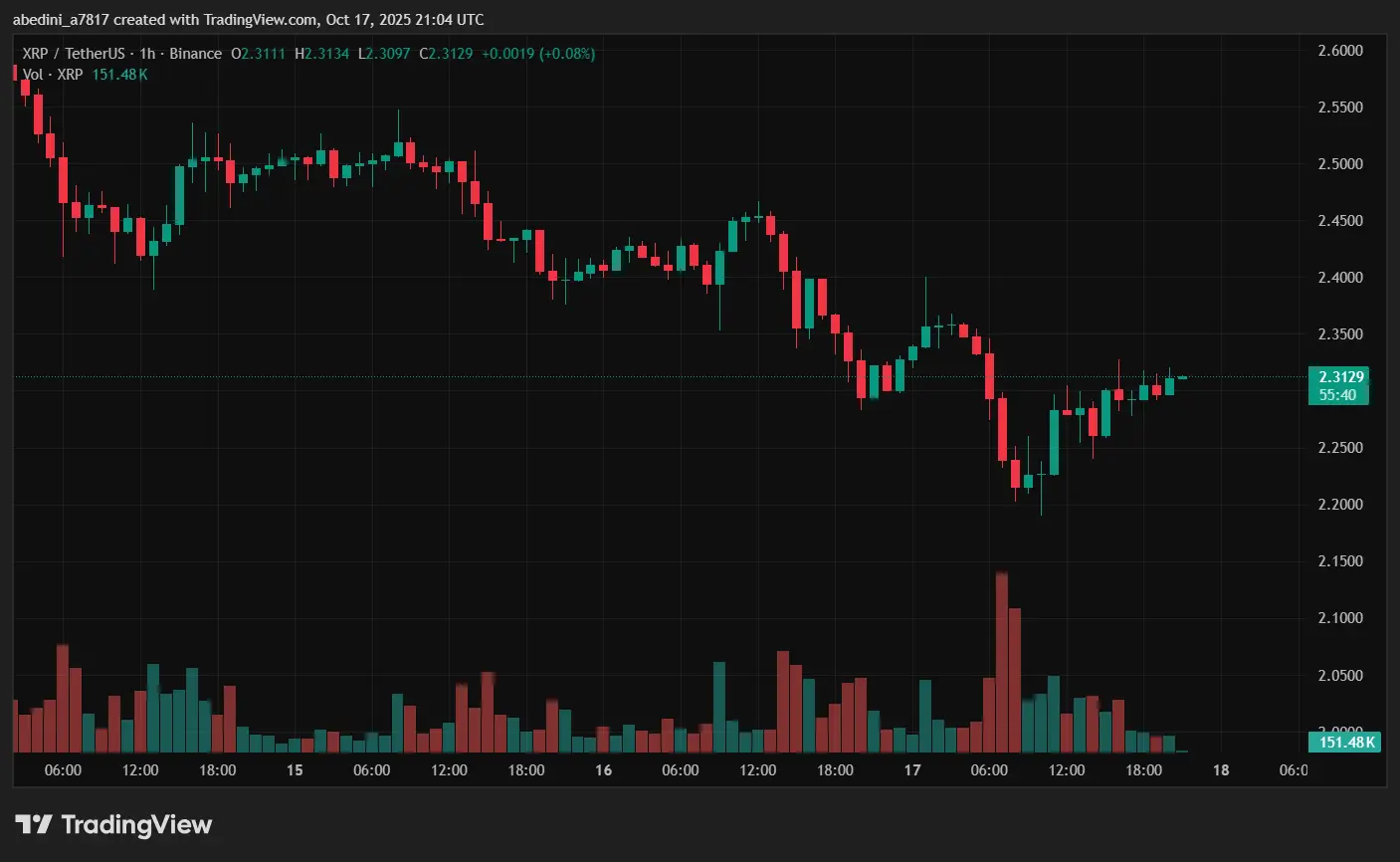
Task: Click the XRP / TetherUS symbol title
Action: pos(73,54)
